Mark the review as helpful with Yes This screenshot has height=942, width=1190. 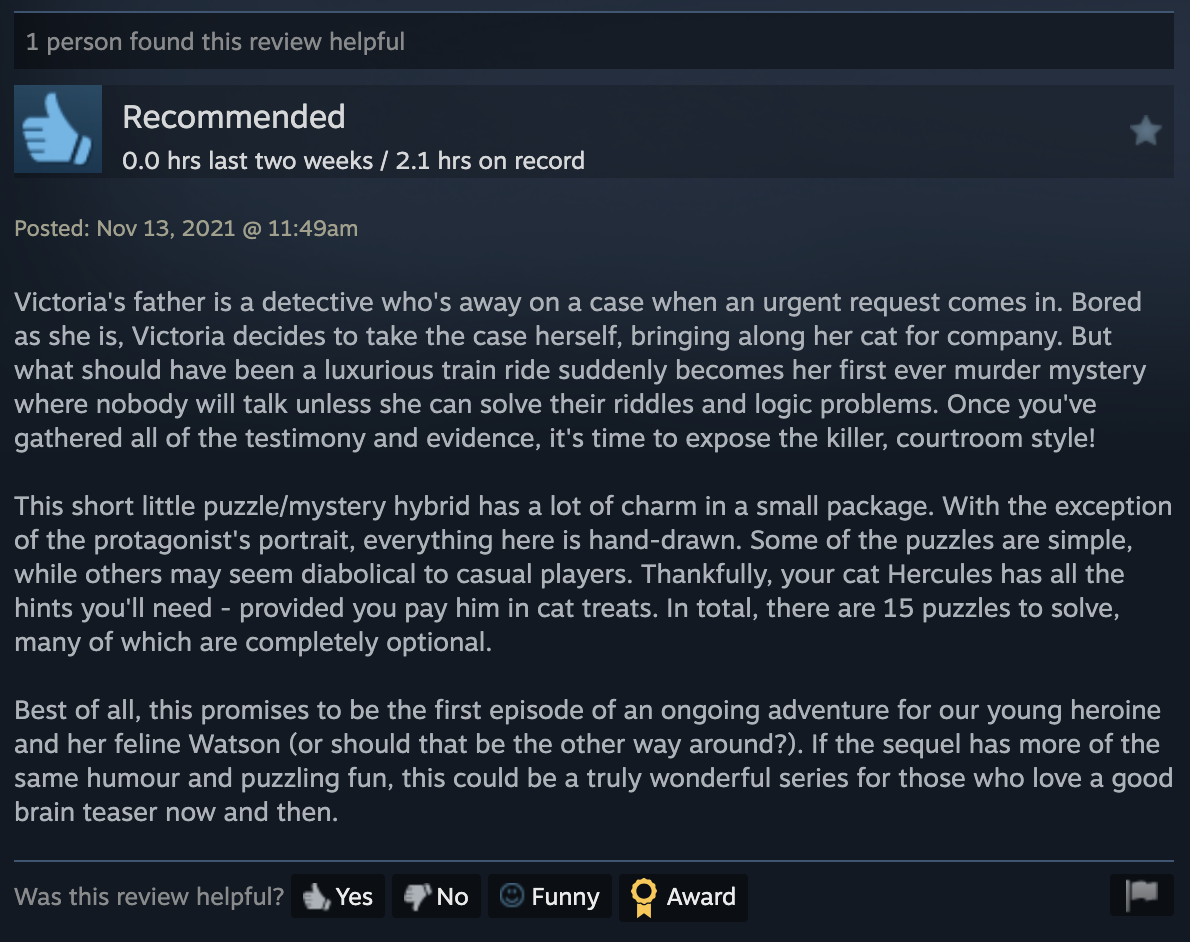(x=337, y=896)
